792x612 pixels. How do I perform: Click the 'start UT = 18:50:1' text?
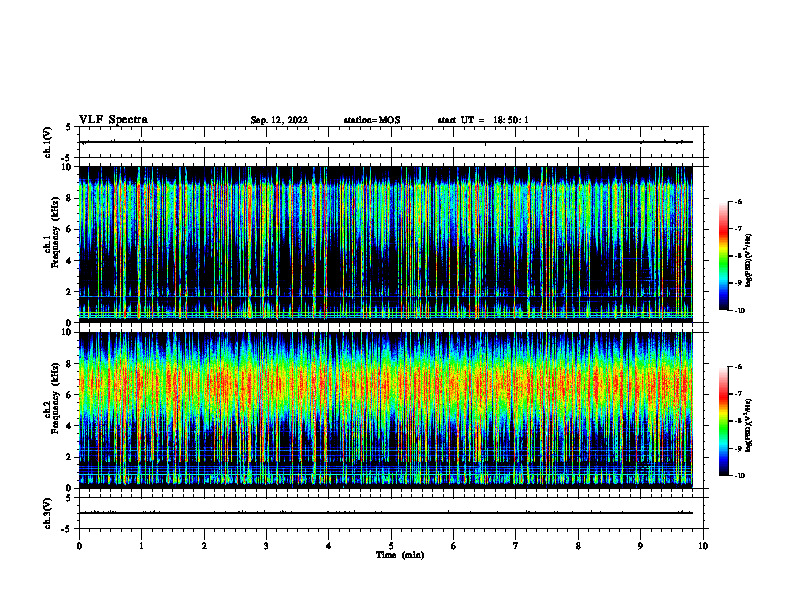click(x=483, y=120)
